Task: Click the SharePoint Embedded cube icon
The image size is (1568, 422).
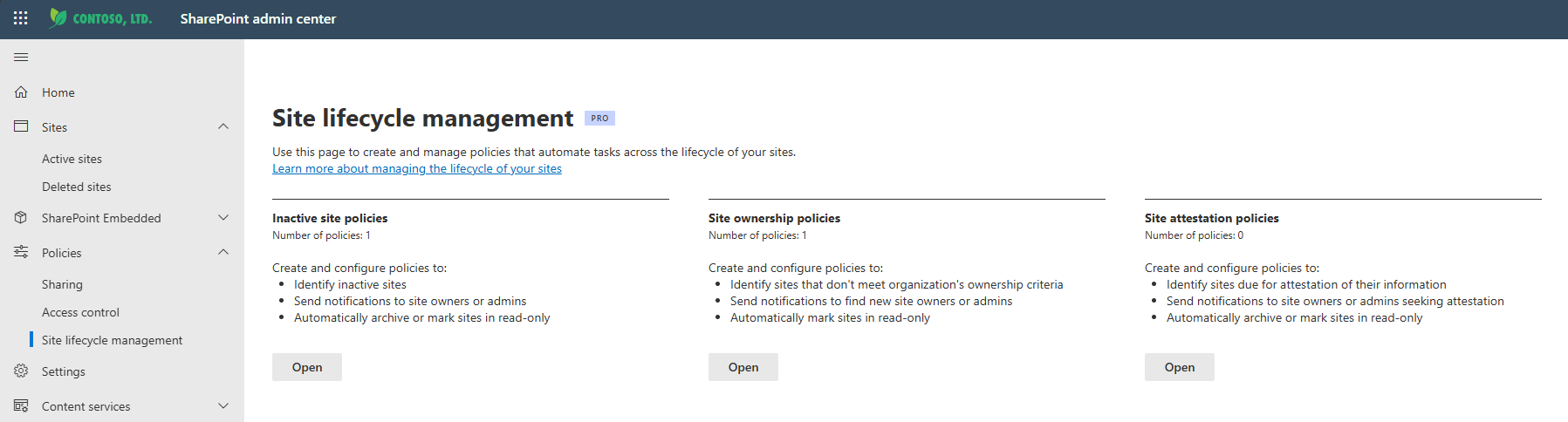Action: click(21, 217)
